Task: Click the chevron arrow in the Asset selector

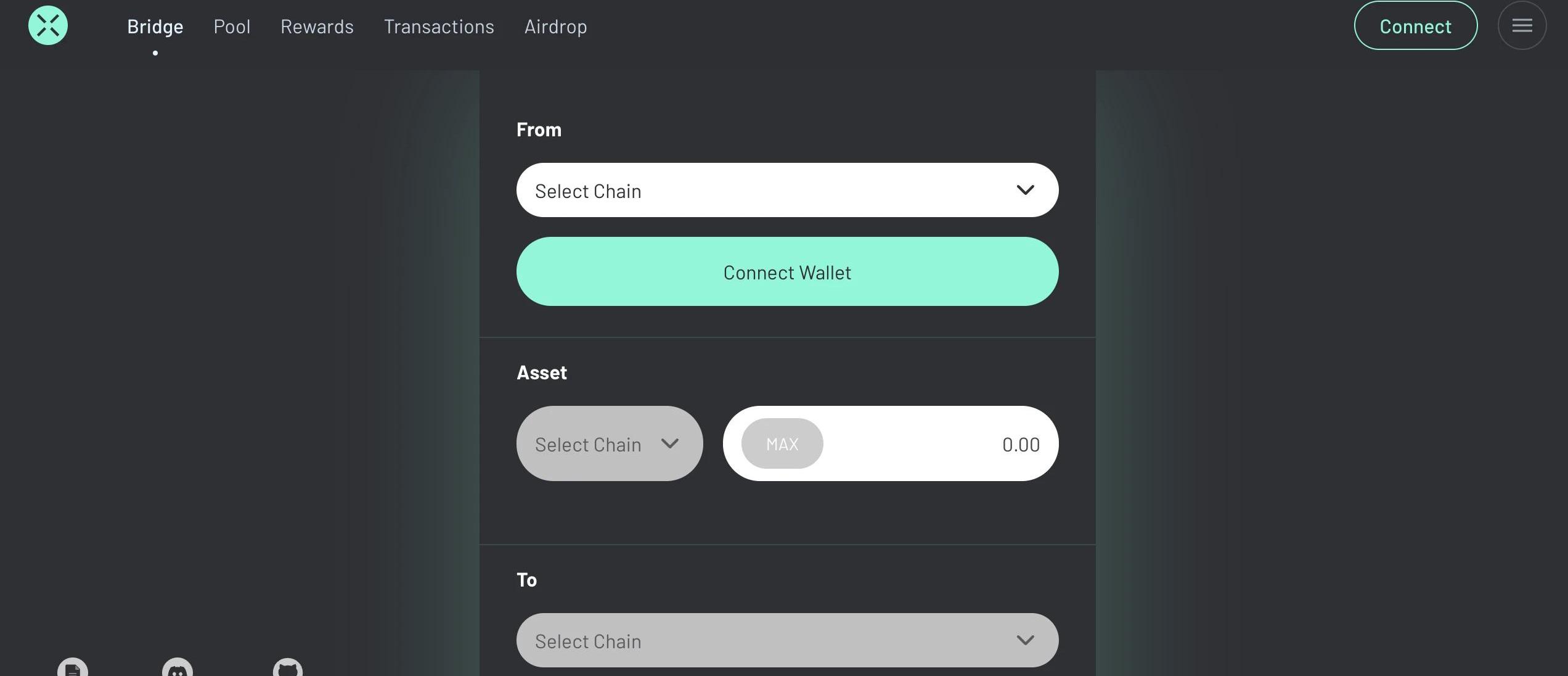Action: 670,443
